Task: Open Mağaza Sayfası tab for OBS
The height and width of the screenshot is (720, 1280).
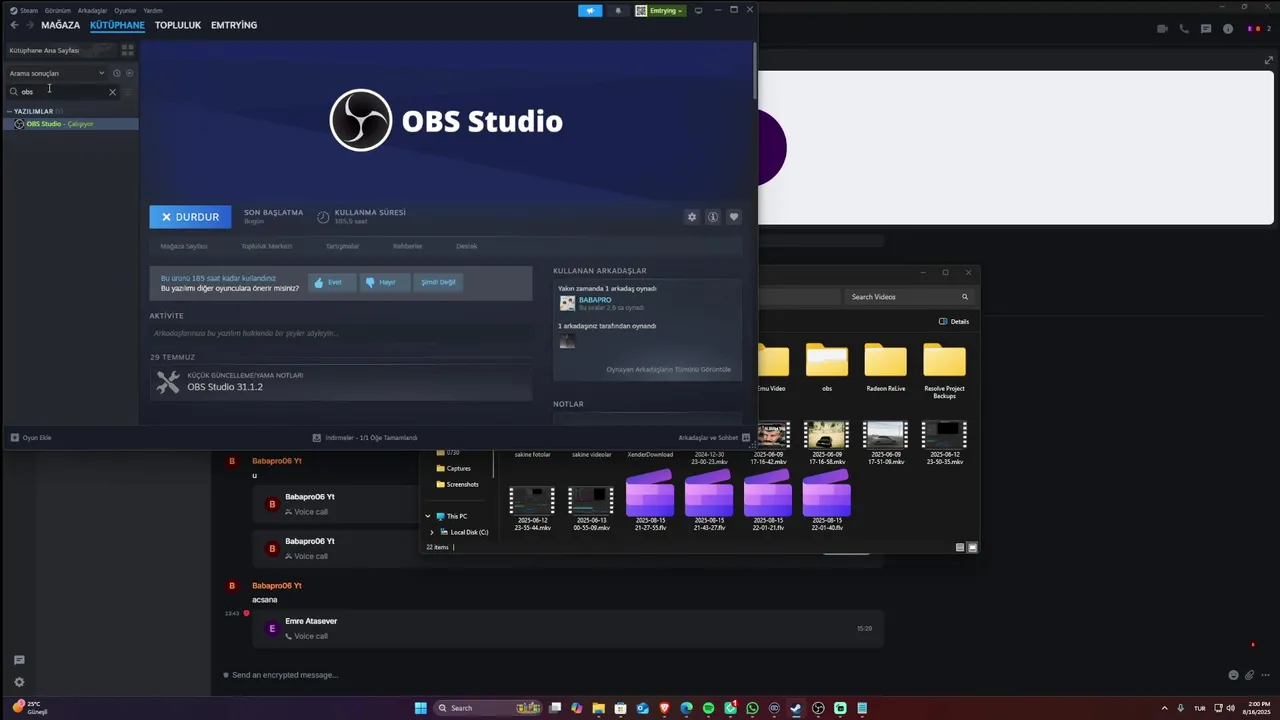Action: (184, 246)
